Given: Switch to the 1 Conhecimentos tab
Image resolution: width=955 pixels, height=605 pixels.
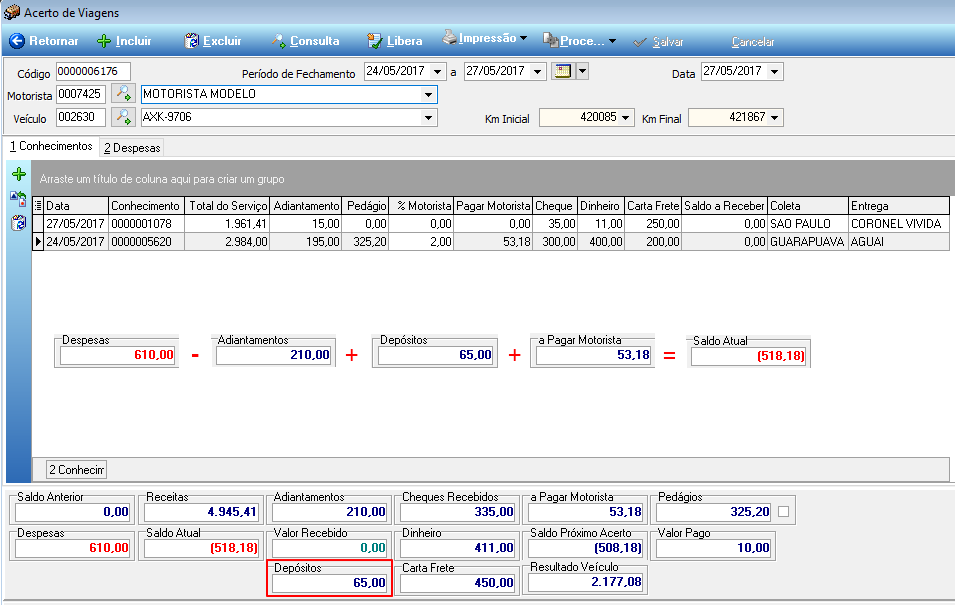Looking at the screenshot, I should pyautogui.click(x=52, y=146).
